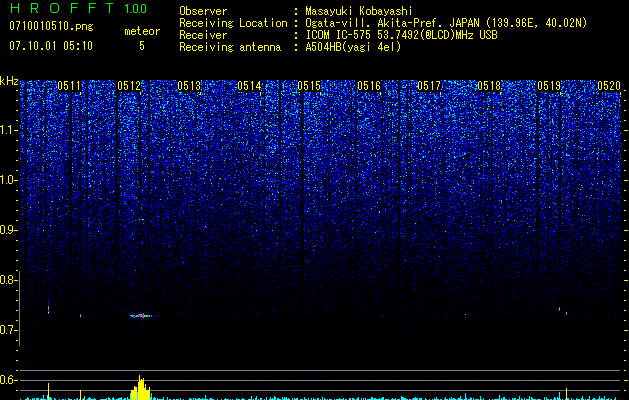Click the Receiving Location label

(x=233, y=23)
